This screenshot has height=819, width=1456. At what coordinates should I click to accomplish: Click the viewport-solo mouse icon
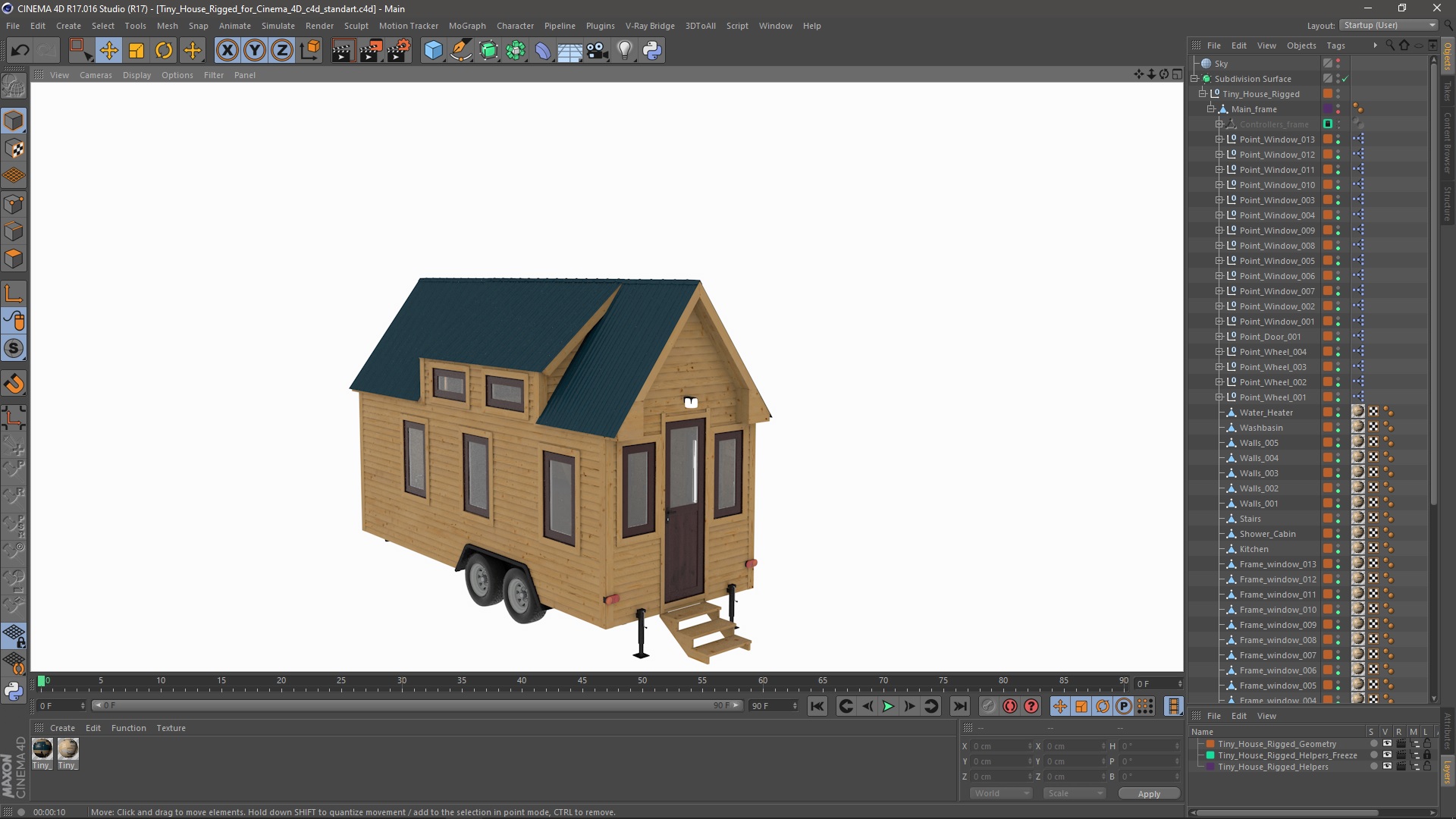pyautogui.click(x=14, y=321)
